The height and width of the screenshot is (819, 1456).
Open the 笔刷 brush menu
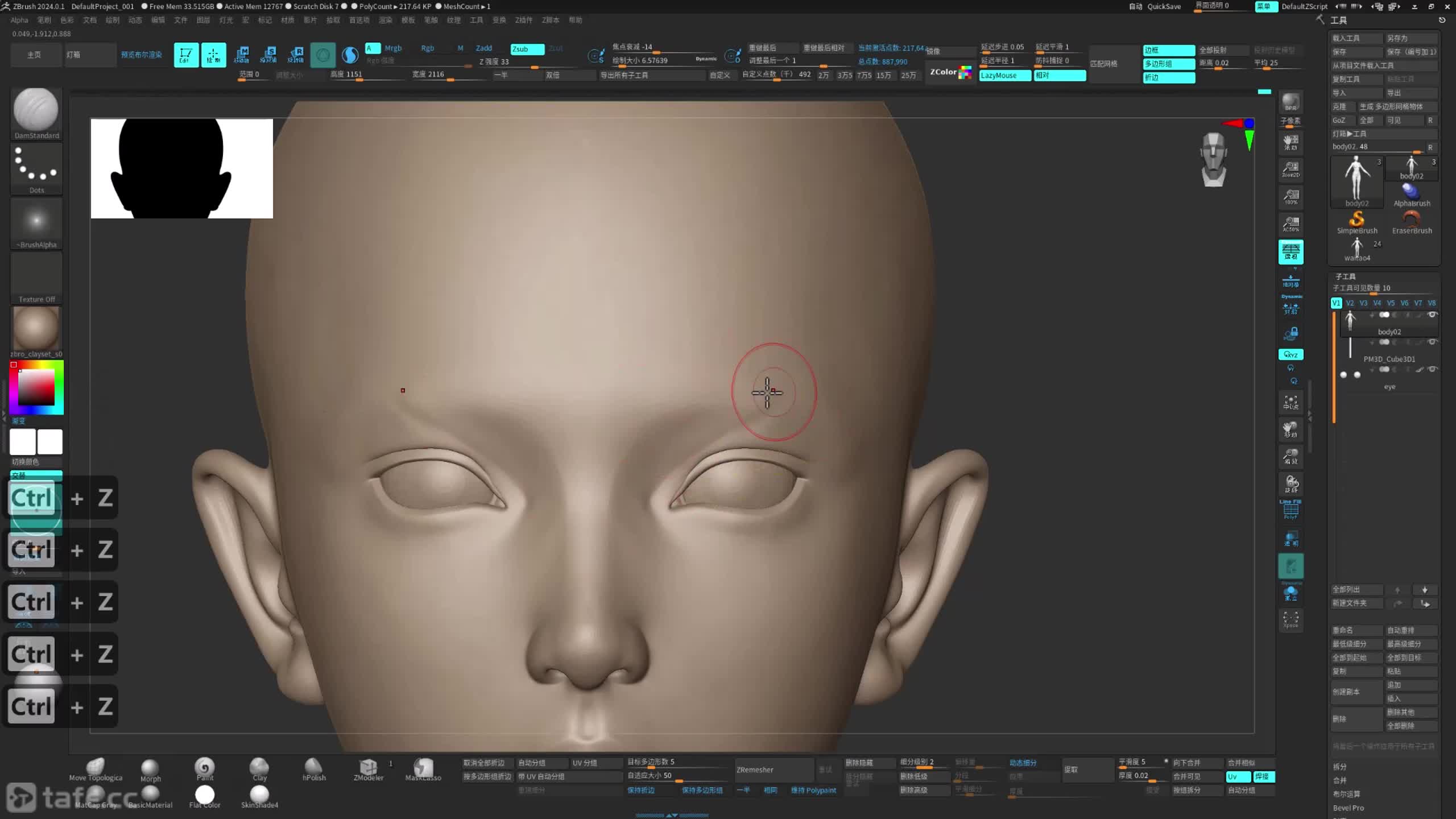[x=44, y=20]
